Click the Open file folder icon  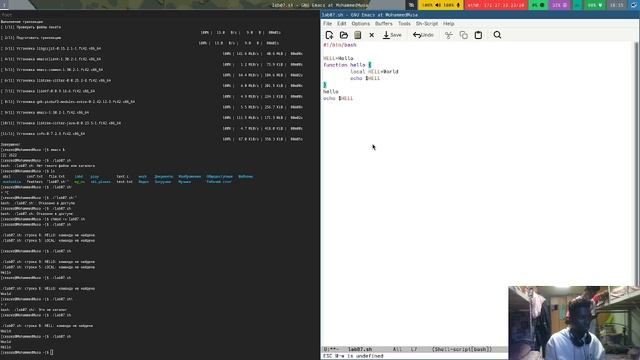coord(344,35)
